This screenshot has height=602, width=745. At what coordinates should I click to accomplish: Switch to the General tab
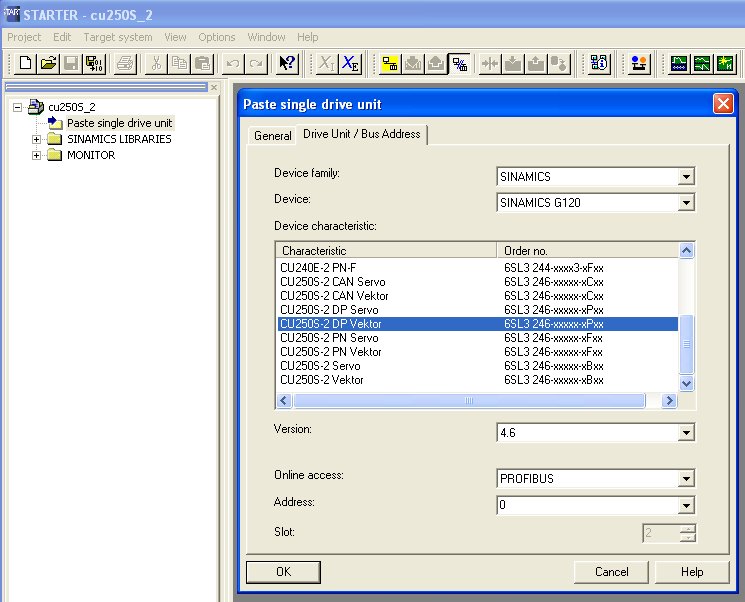click(272, 136)
